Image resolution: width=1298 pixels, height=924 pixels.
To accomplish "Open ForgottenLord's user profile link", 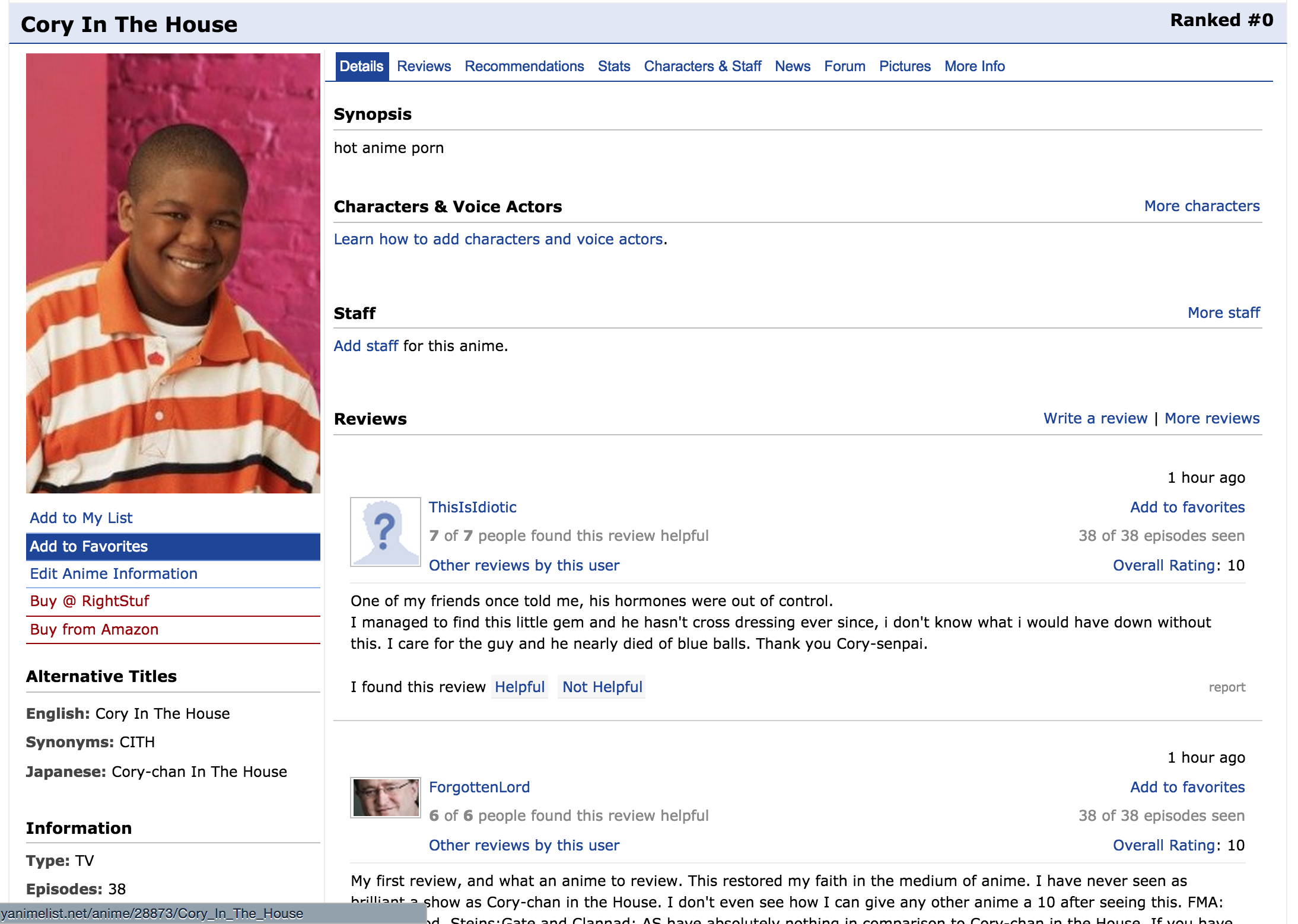I will tap(479, 787).
